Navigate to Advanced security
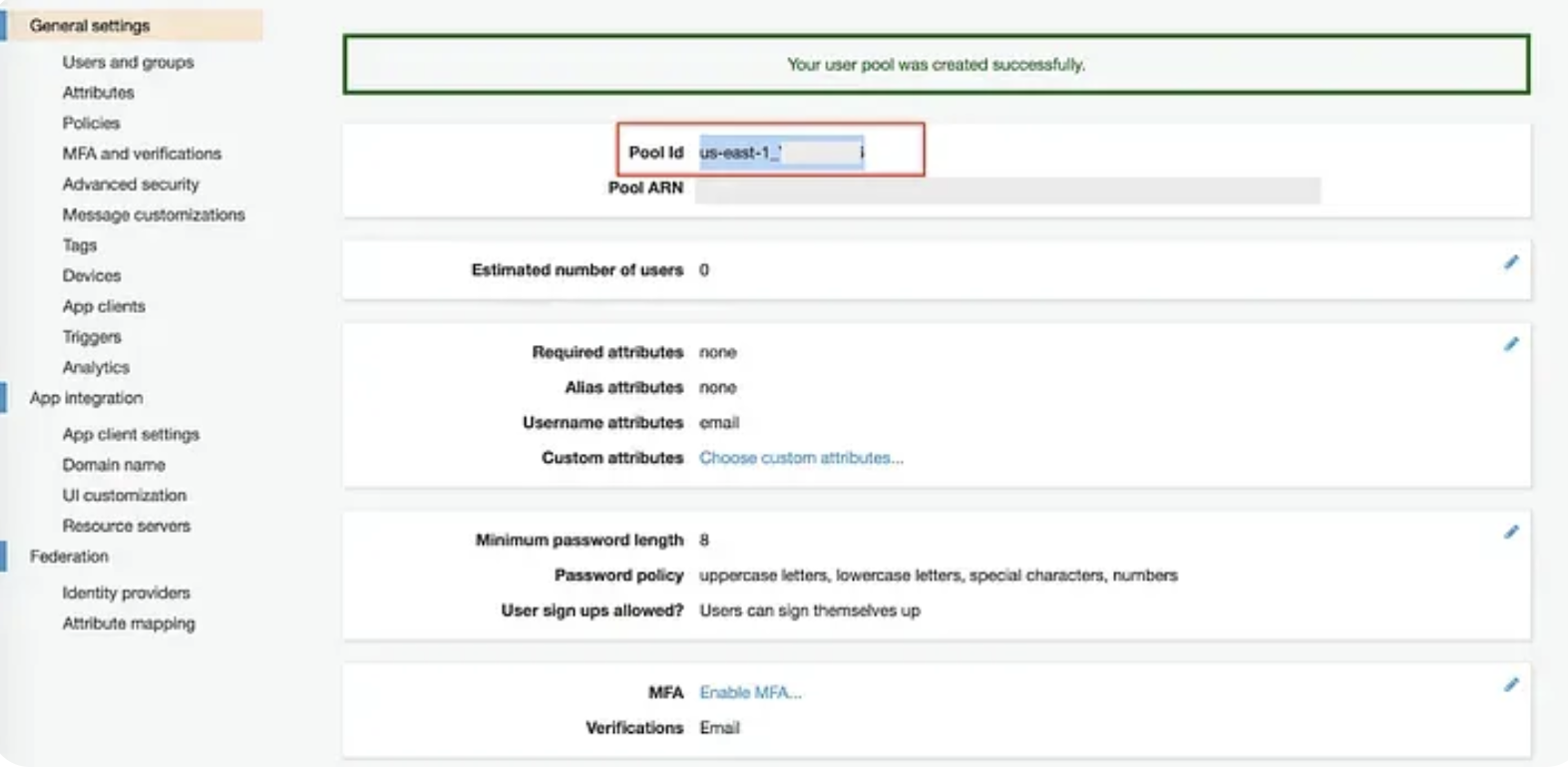This screenshot has width=1568, height=768. pos(131,185)
